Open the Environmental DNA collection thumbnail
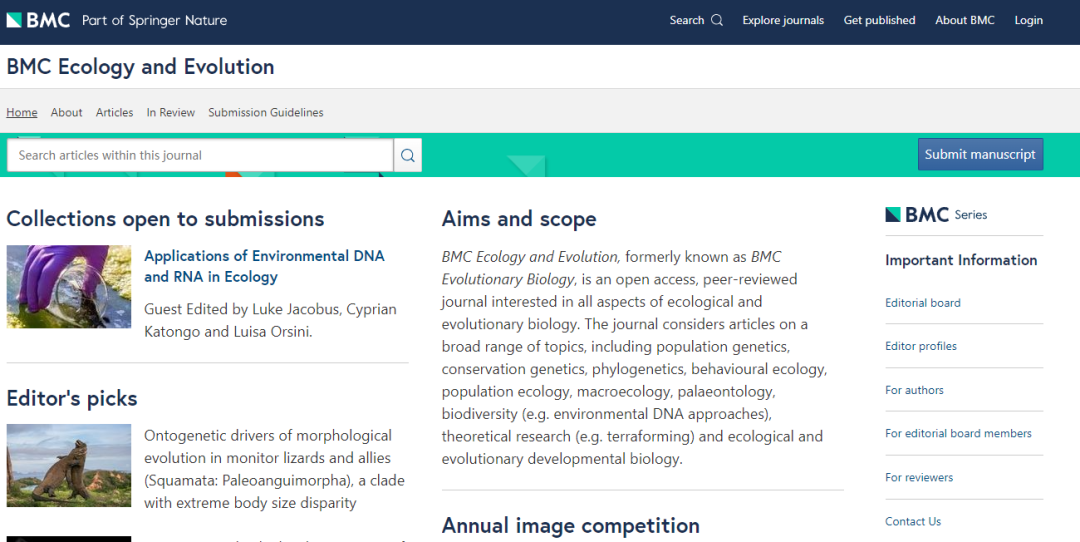This screenshot has width=1080, height=542. (x=69, y=286)
